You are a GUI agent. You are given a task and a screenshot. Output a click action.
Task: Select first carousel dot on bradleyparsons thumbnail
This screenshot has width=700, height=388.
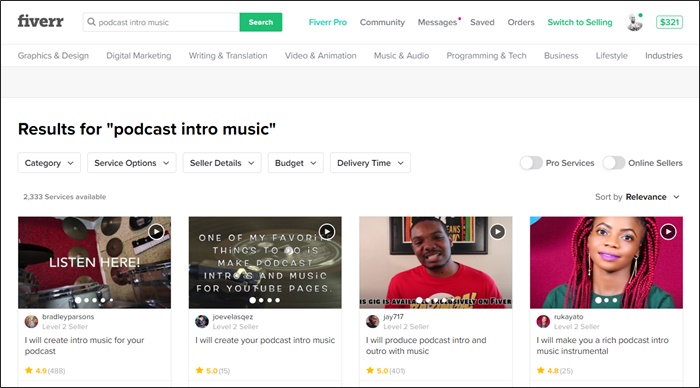(78, 300)
